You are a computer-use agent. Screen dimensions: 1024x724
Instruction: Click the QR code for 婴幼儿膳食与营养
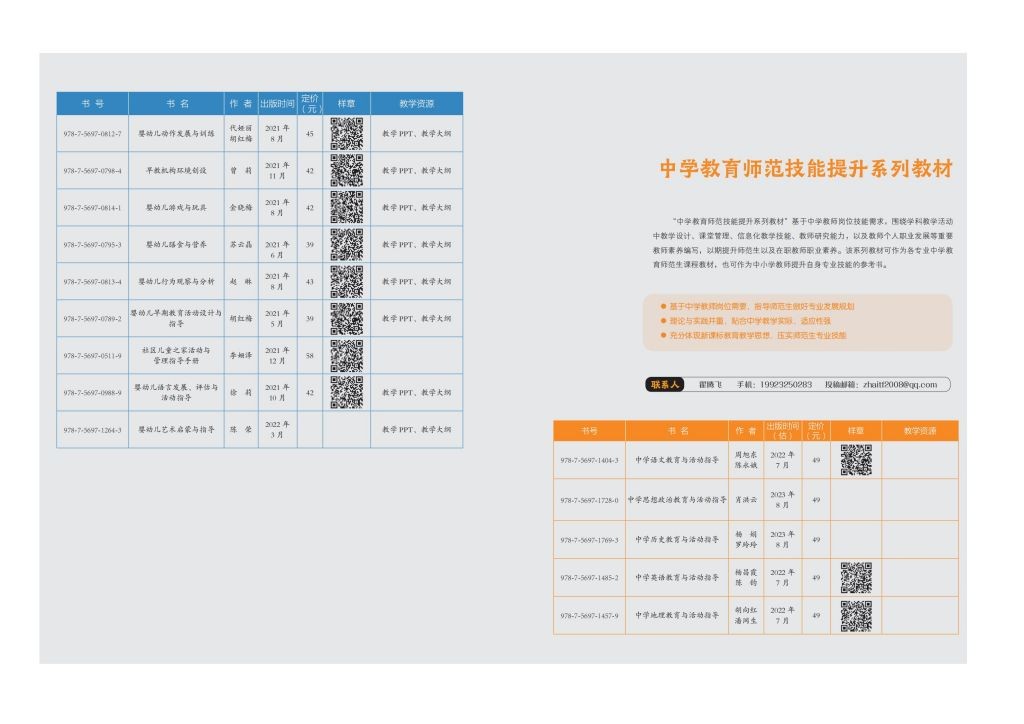pos(346,244)
